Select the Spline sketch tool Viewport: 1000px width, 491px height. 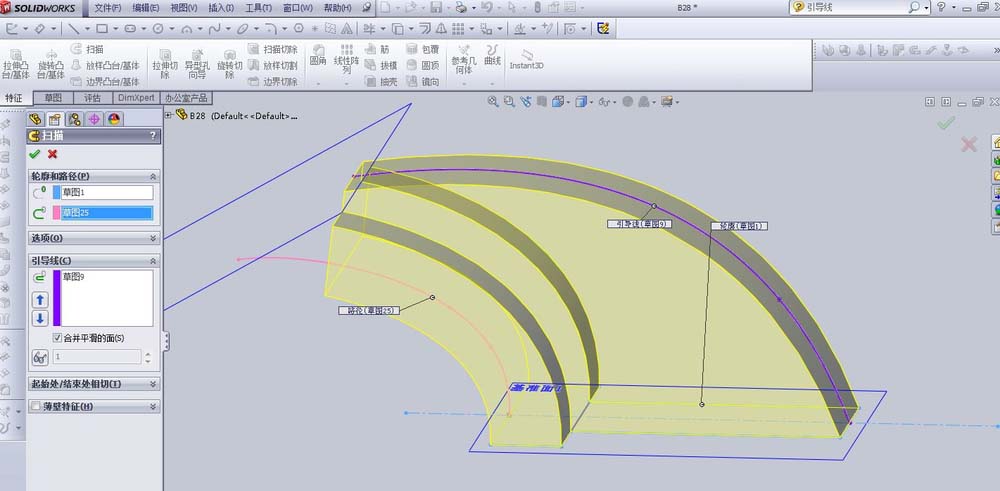click(215, 29)
